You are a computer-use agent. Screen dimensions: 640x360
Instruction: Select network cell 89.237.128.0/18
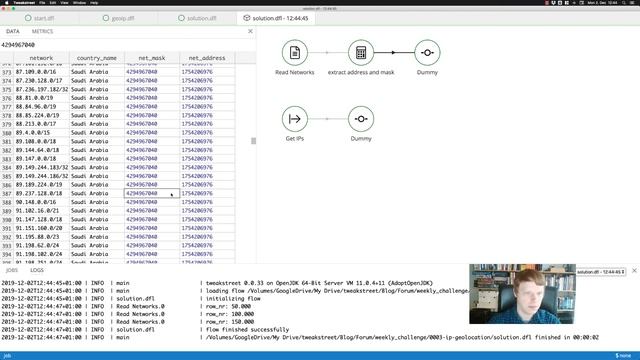pos(41,193)
